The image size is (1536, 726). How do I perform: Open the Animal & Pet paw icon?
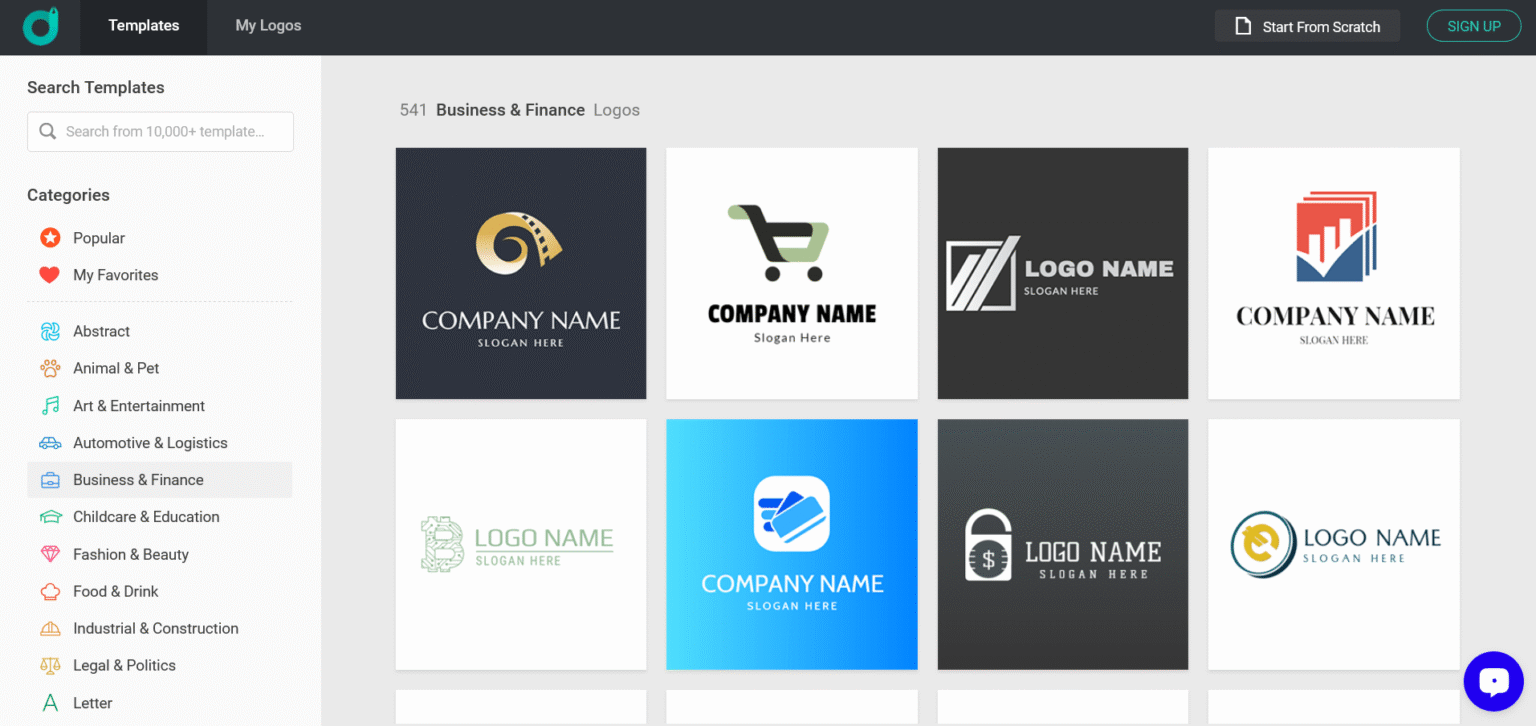pos(50,368)
